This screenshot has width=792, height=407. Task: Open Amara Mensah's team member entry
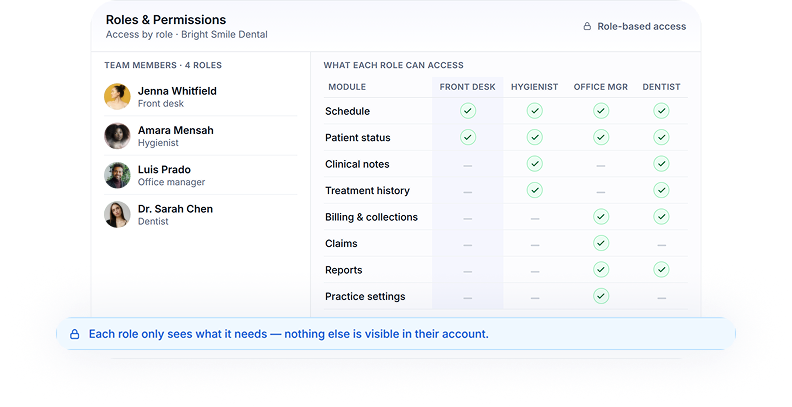[201, 136]
